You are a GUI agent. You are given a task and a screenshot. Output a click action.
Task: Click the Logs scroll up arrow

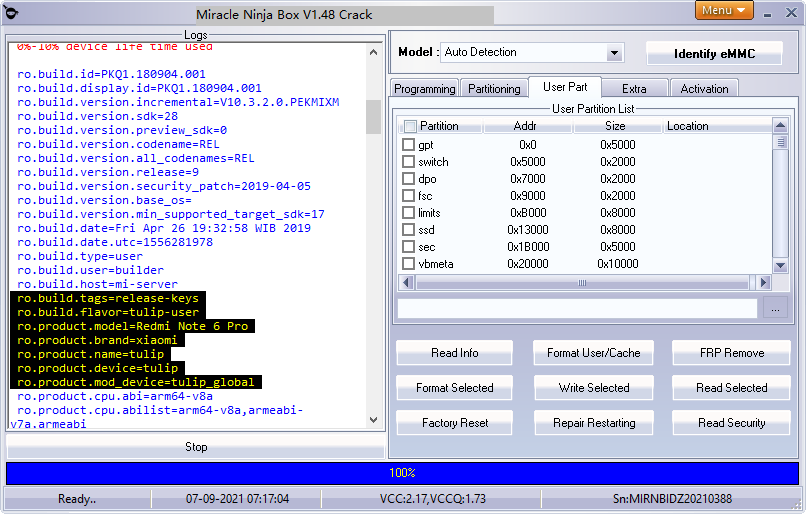point(373,52)
